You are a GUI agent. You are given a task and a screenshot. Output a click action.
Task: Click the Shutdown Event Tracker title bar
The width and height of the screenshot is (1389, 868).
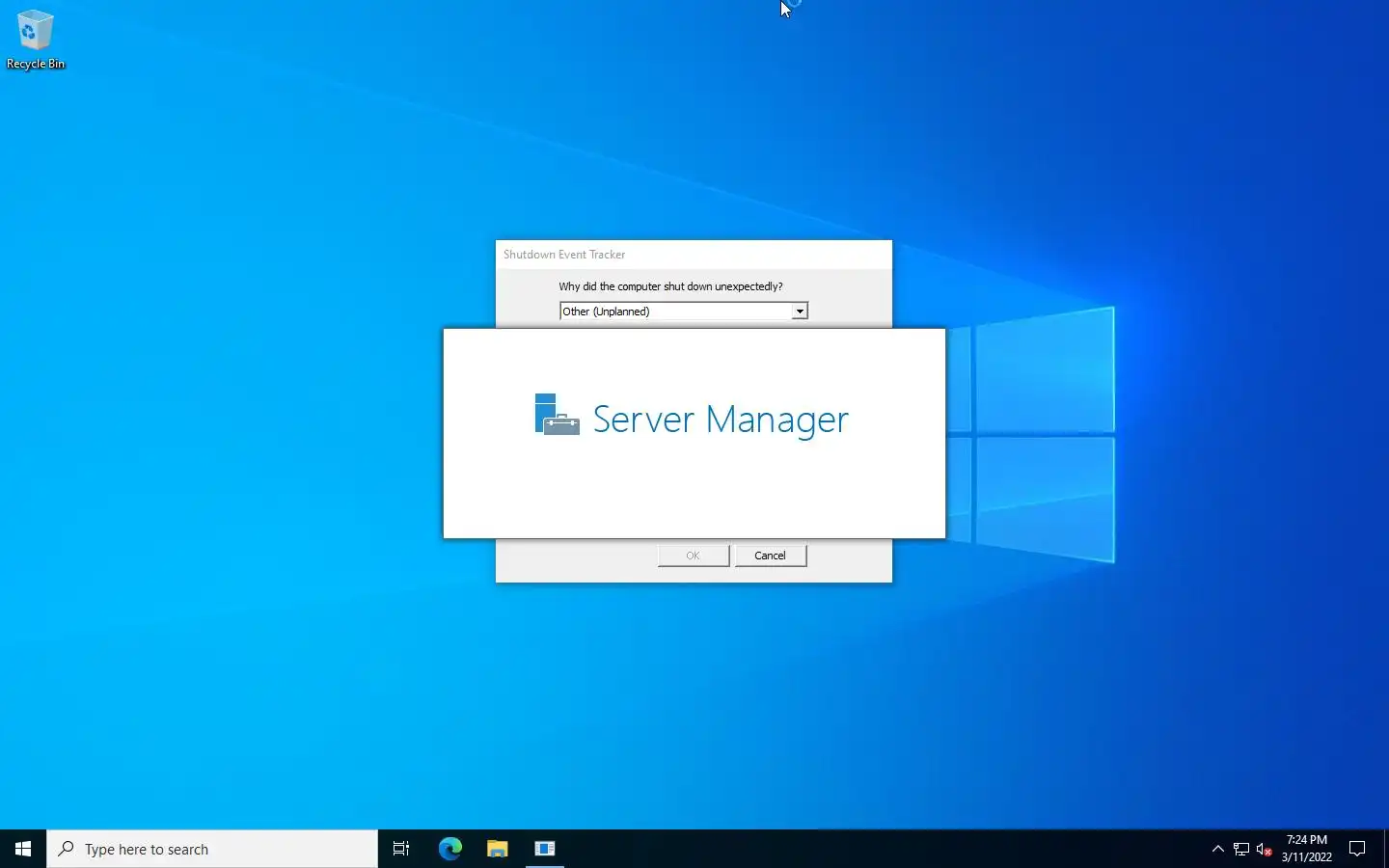point(694,255)
